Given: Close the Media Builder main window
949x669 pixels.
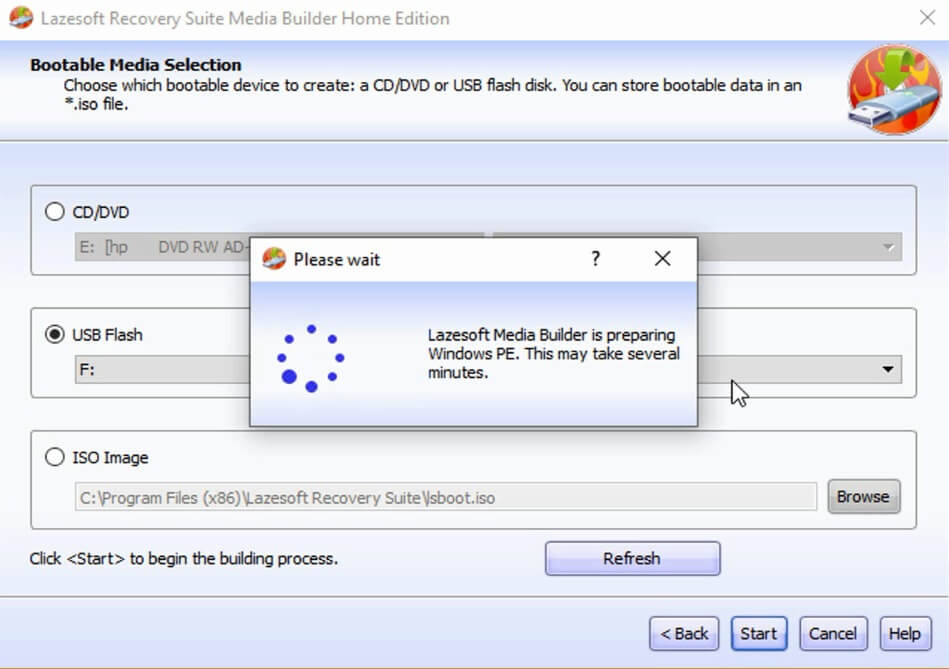Looking at the screenshot, I should pos(927,18).
